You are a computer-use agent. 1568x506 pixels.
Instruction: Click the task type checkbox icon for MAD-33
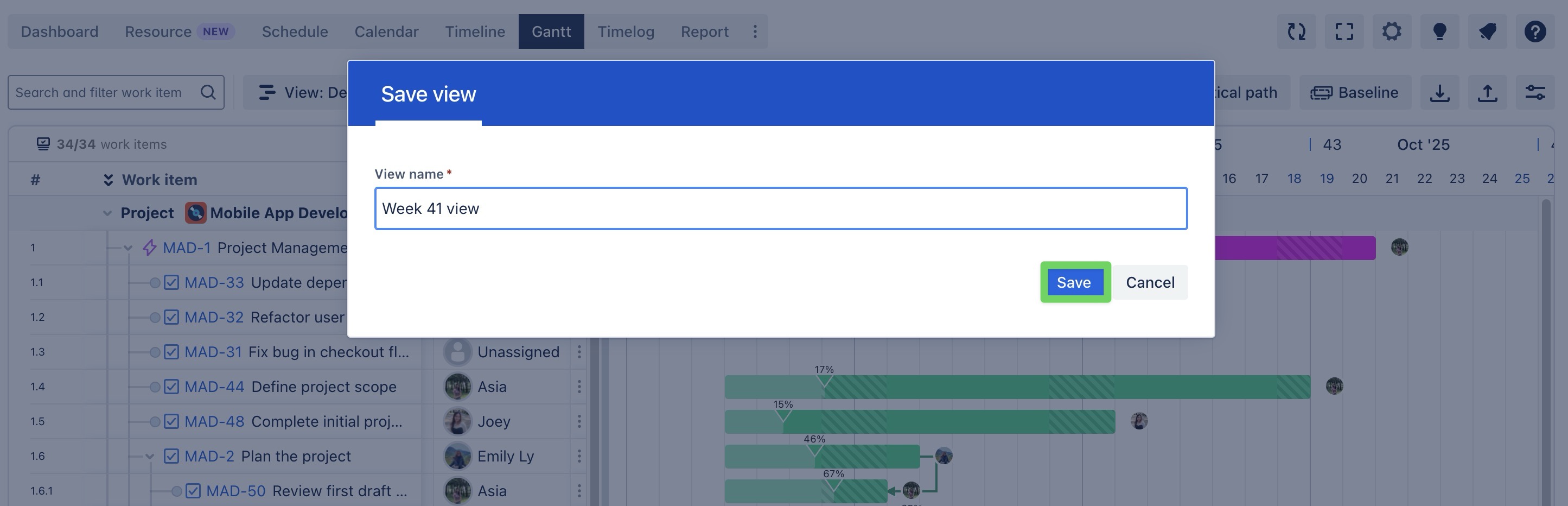coord(171,283)
